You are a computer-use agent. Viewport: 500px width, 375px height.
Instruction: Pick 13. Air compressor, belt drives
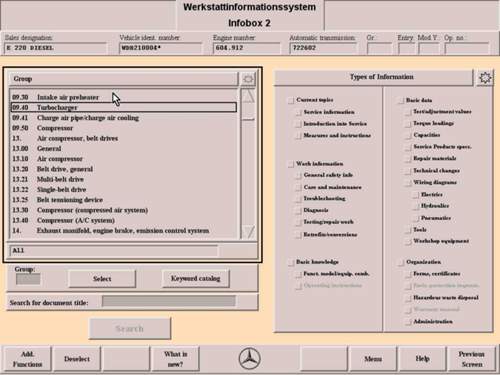[x=124, y=138]
